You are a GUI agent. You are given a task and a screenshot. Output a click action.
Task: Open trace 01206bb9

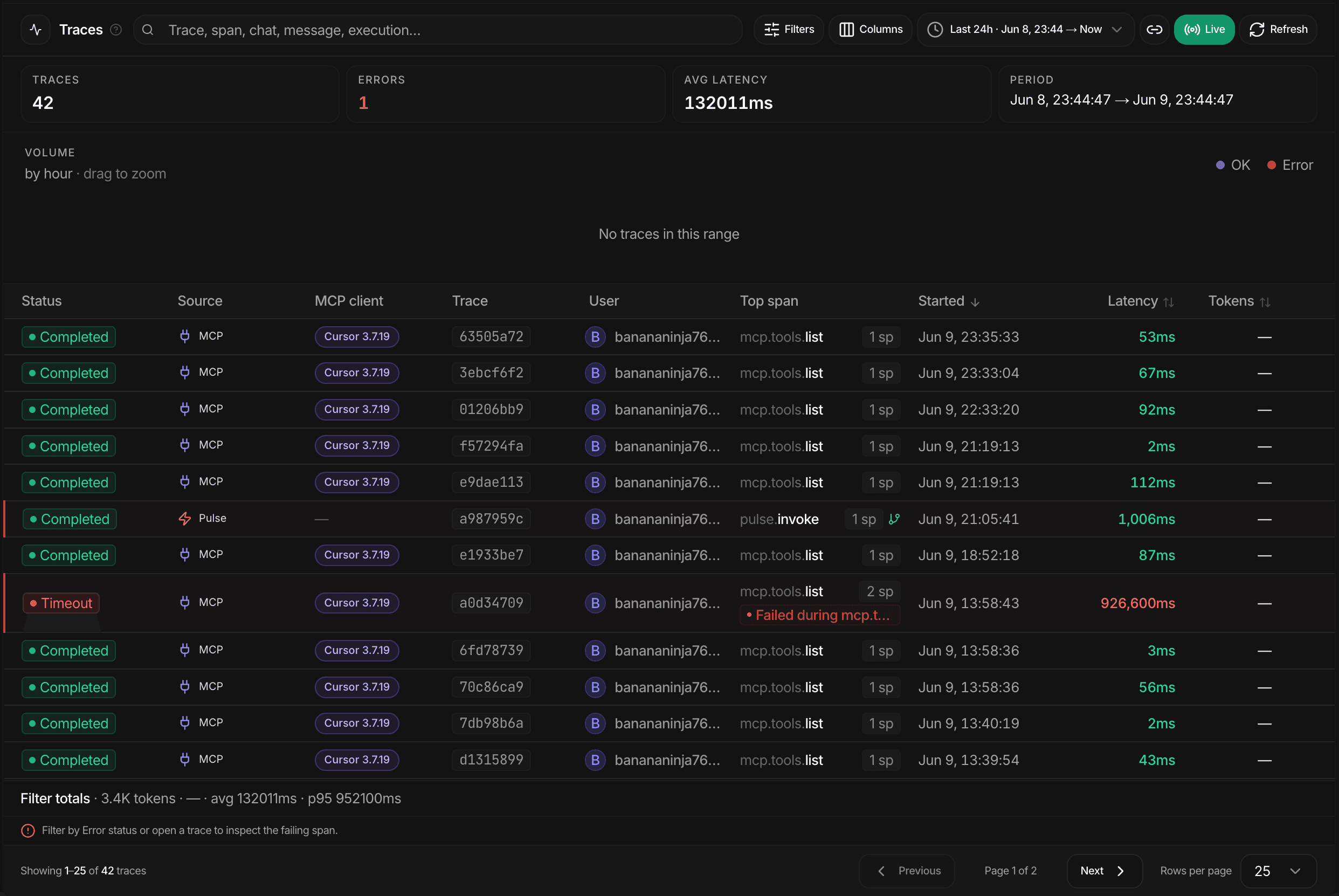[x=491, y=410]
